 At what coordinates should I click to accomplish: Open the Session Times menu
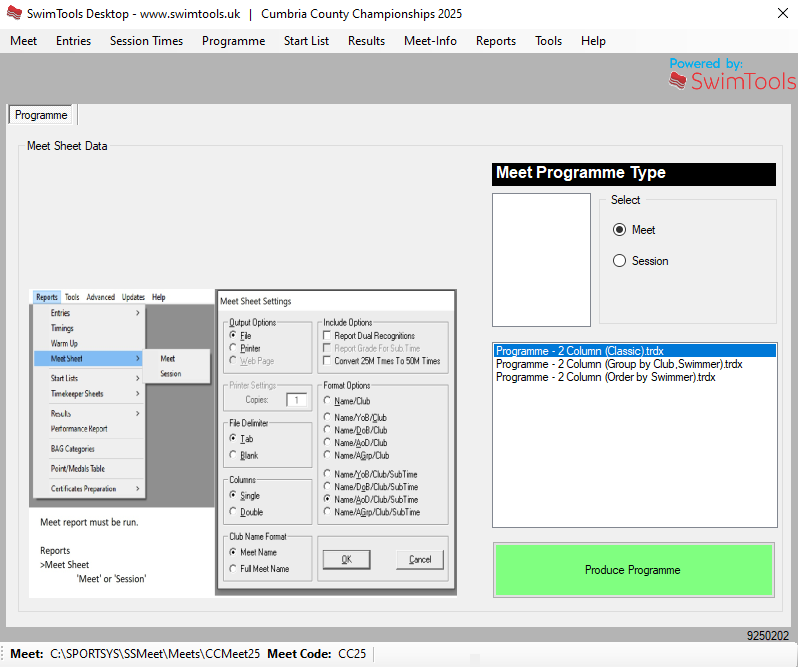tap(146, 41)
